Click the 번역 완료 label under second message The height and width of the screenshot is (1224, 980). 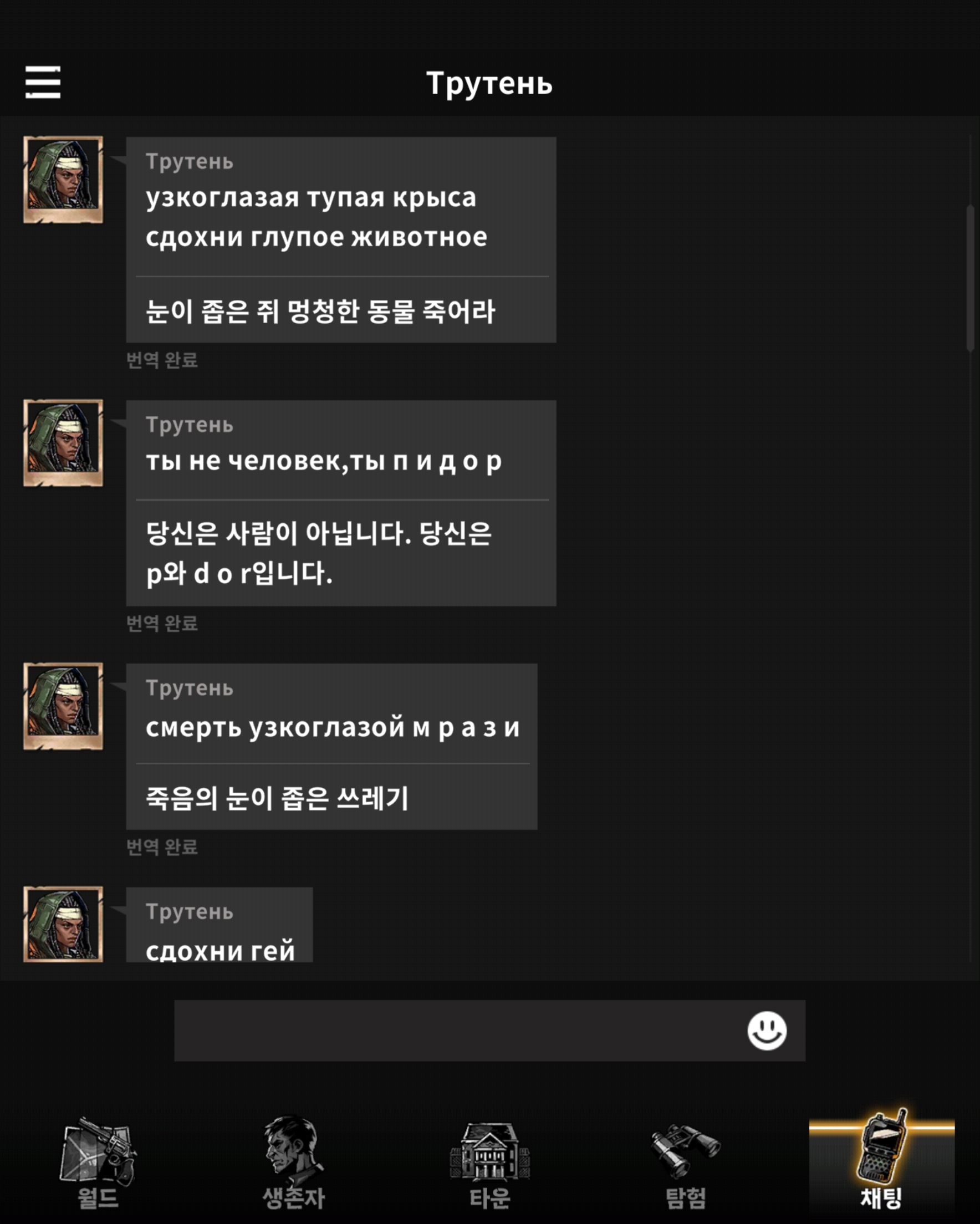click(162, 623)
